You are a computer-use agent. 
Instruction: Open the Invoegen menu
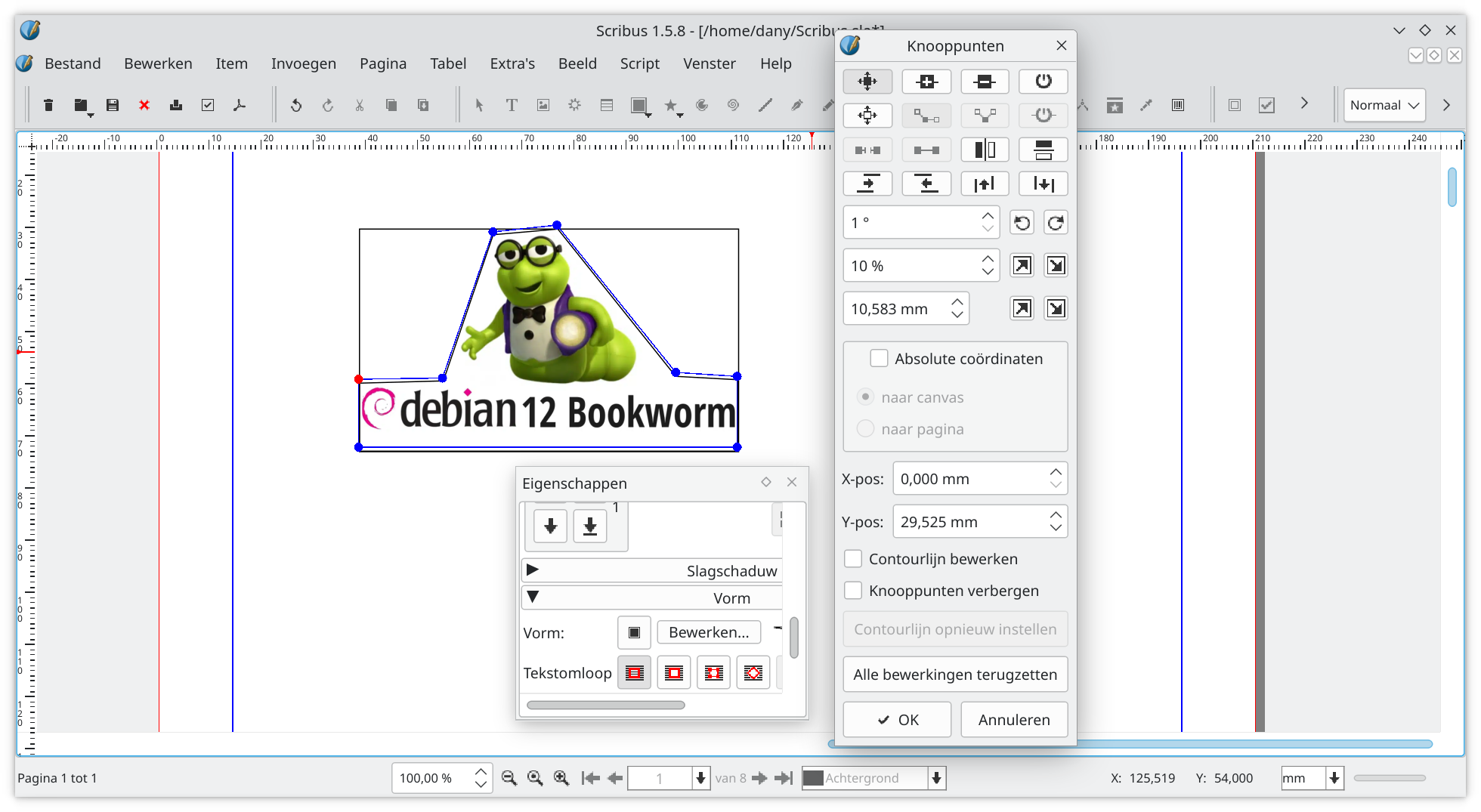(304, 63)
